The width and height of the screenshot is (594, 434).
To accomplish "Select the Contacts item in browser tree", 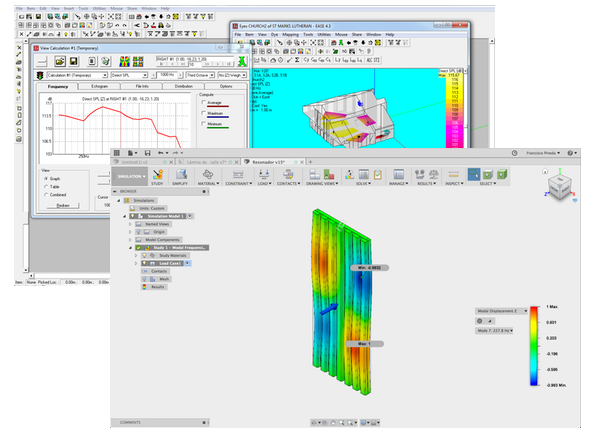I will pos(155,271).
